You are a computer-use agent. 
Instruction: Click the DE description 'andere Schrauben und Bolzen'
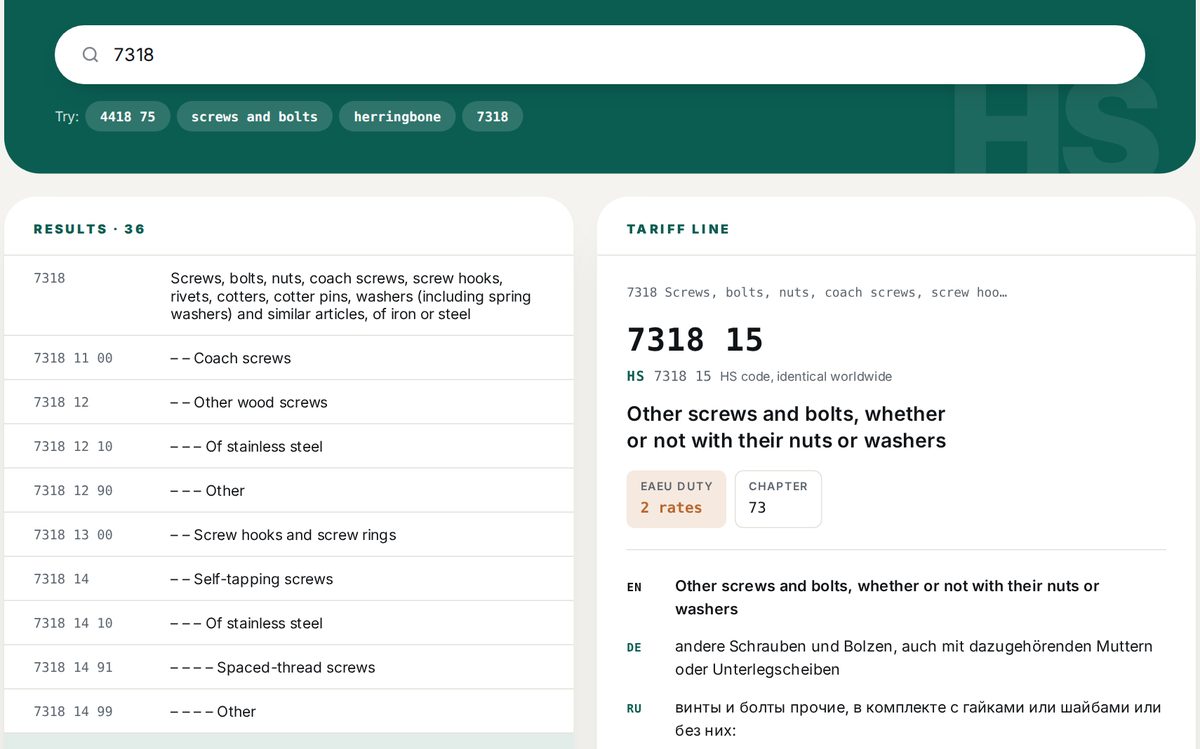914,658
